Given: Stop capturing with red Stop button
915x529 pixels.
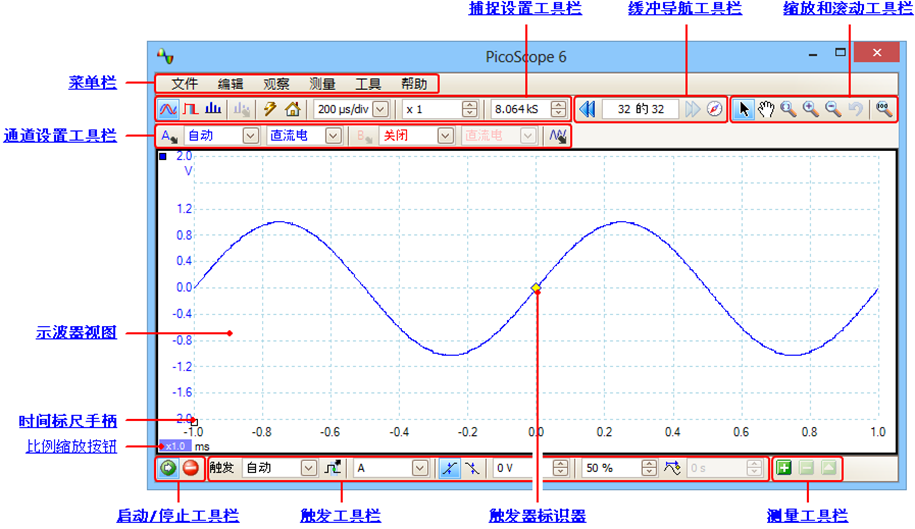Looking at the screenshot, I should tap(190, 468).
